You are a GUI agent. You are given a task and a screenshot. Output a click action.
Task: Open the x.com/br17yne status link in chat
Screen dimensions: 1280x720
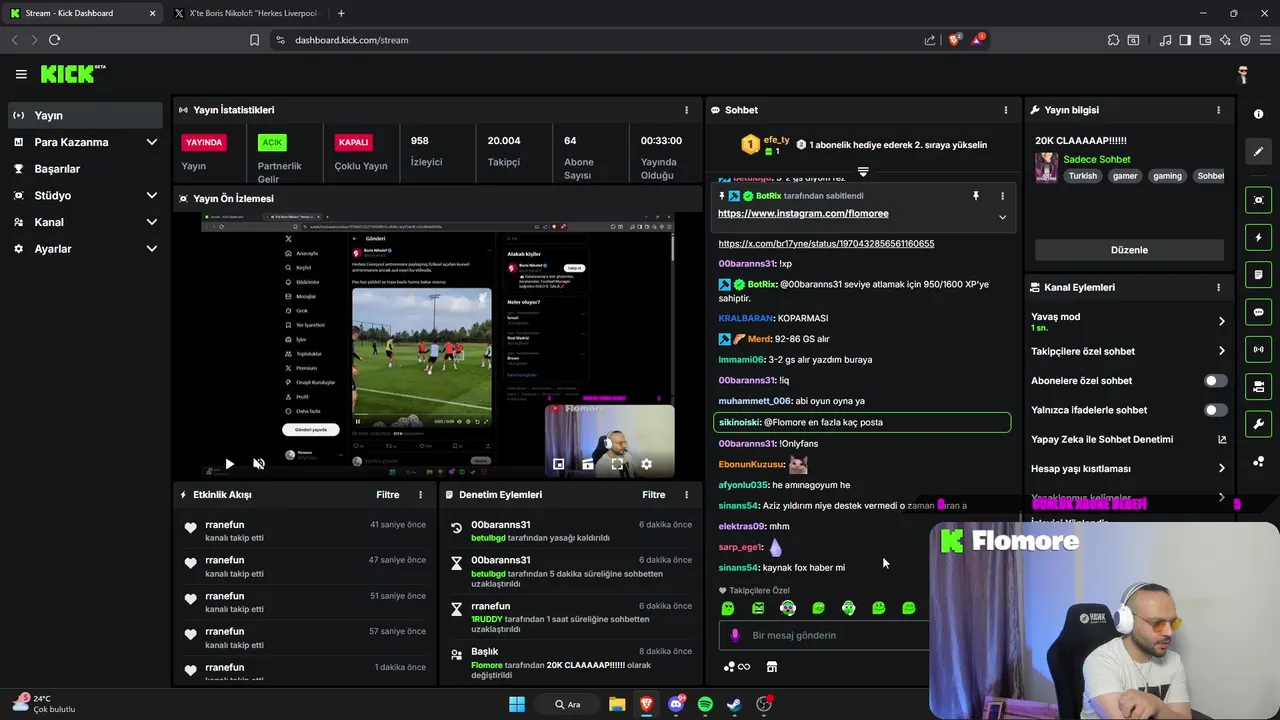[826, 244]
